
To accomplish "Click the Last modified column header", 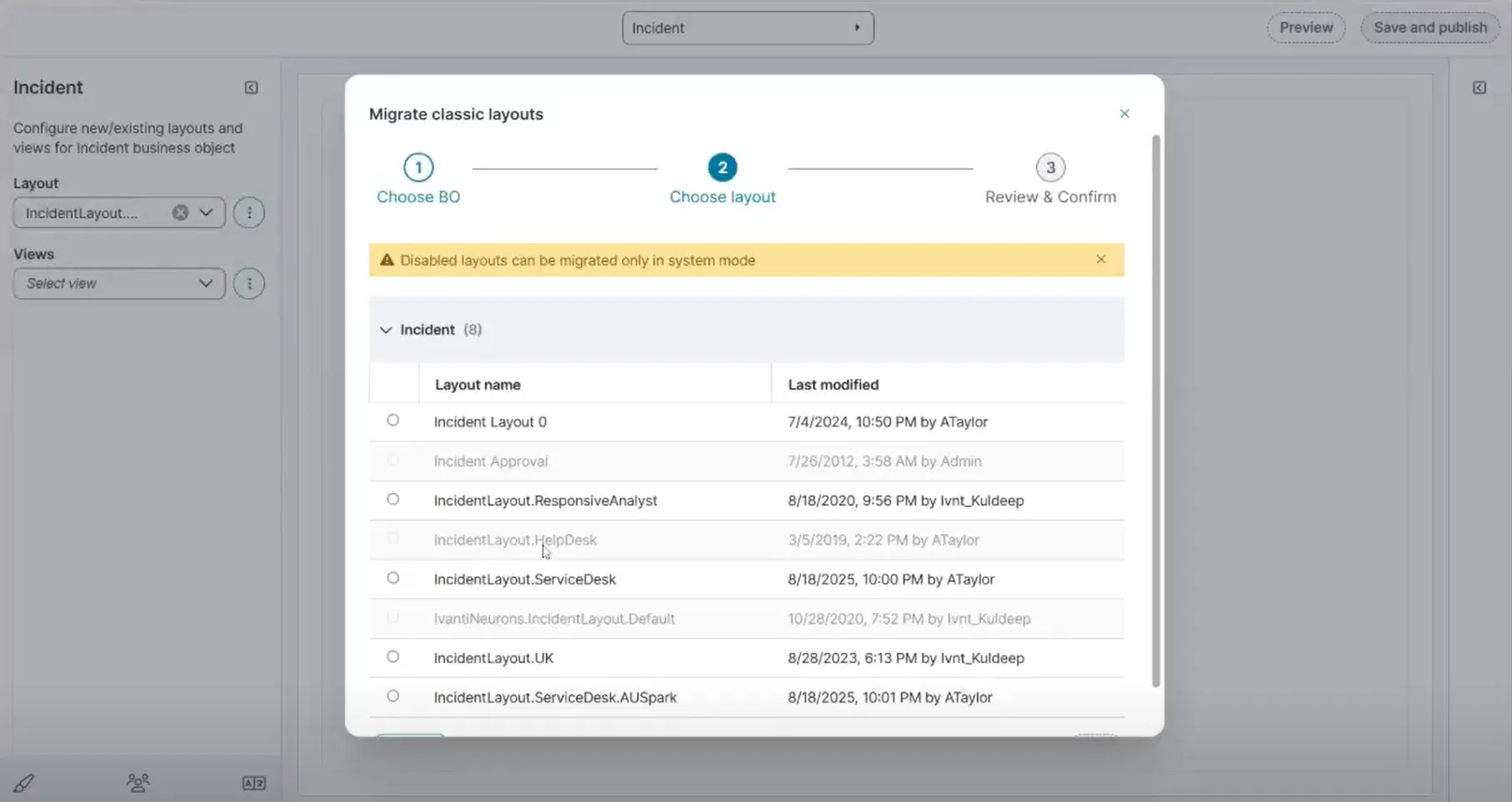I will click(833, 385).
